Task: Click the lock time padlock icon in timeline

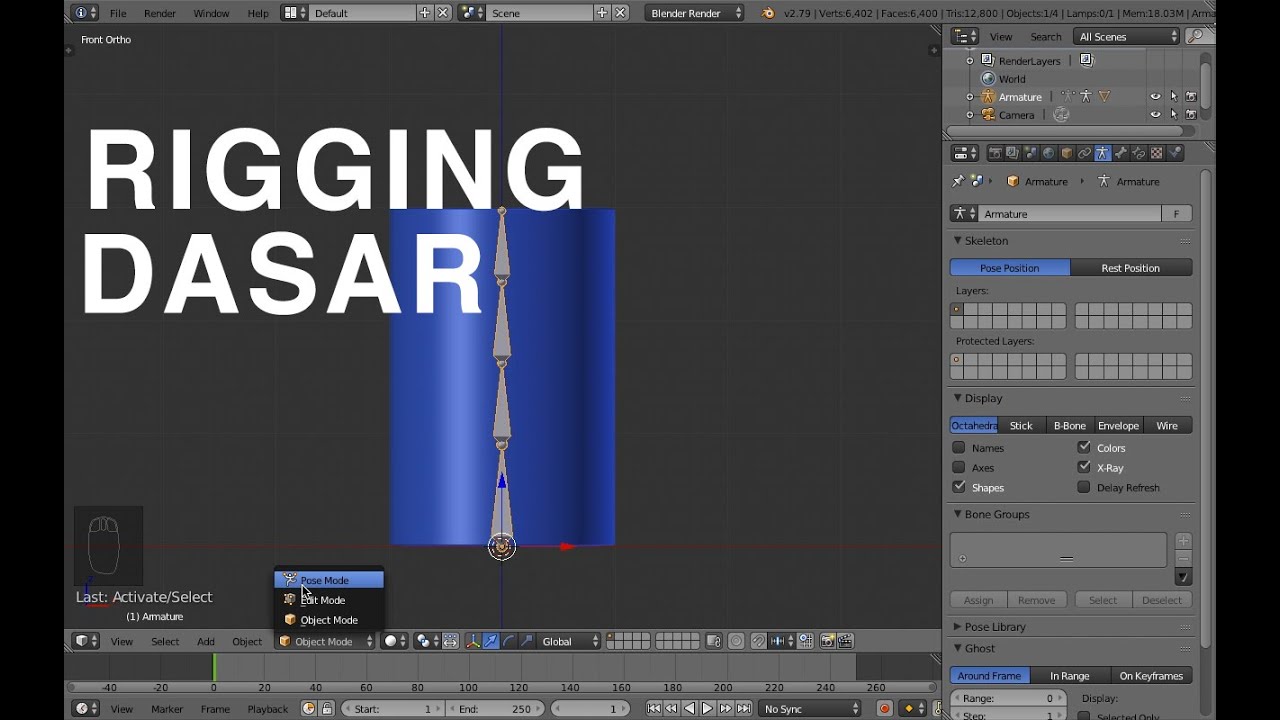Action: pos(327,708)
